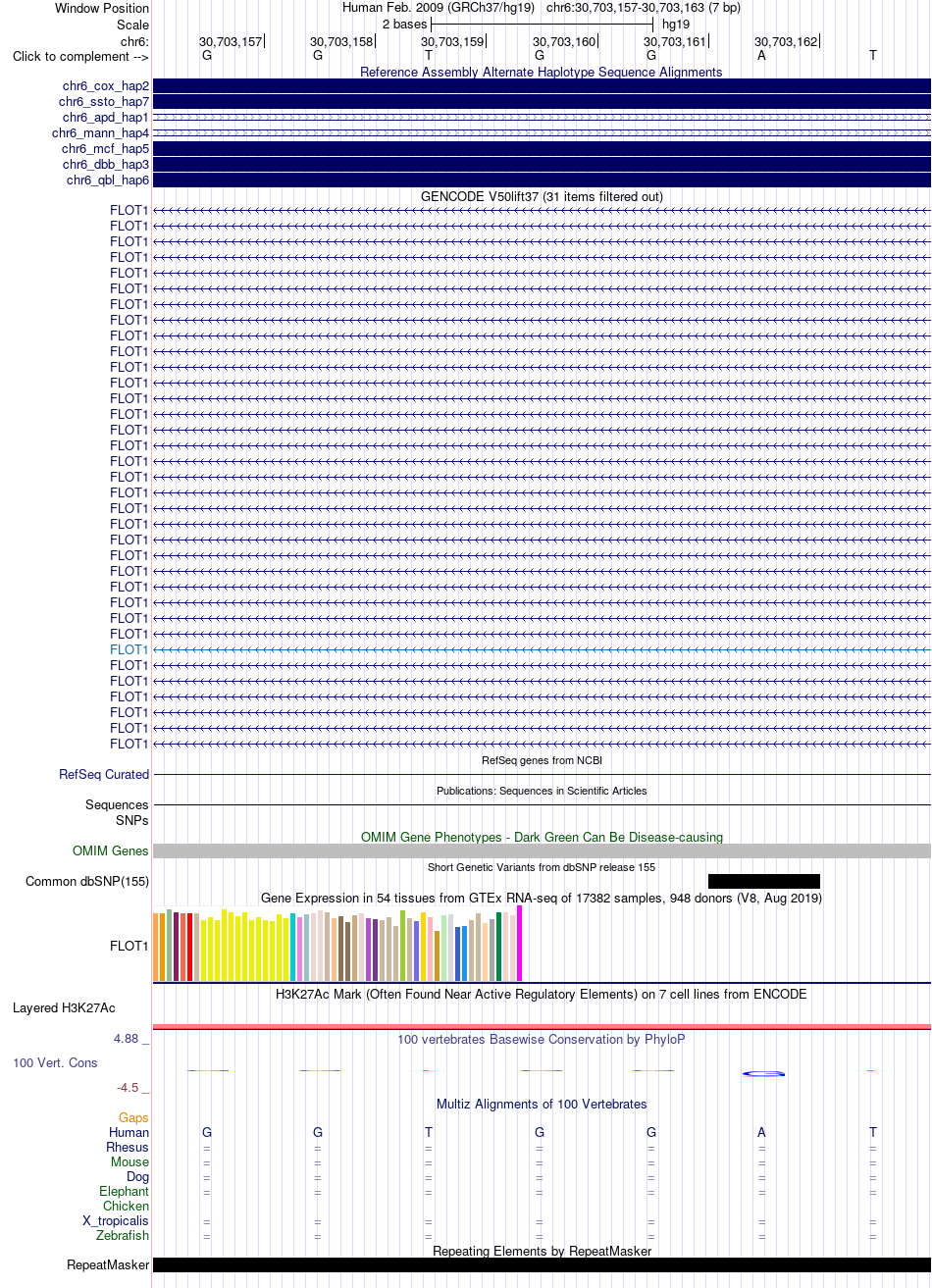Select the Mouse alignment row label
This screenshot has width=932, height=1288.
[x=130, y=1162]
